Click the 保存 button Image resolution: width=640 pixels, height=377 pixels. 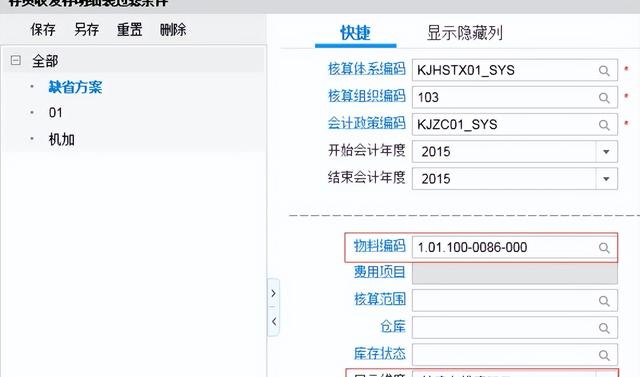coord(43,29)
